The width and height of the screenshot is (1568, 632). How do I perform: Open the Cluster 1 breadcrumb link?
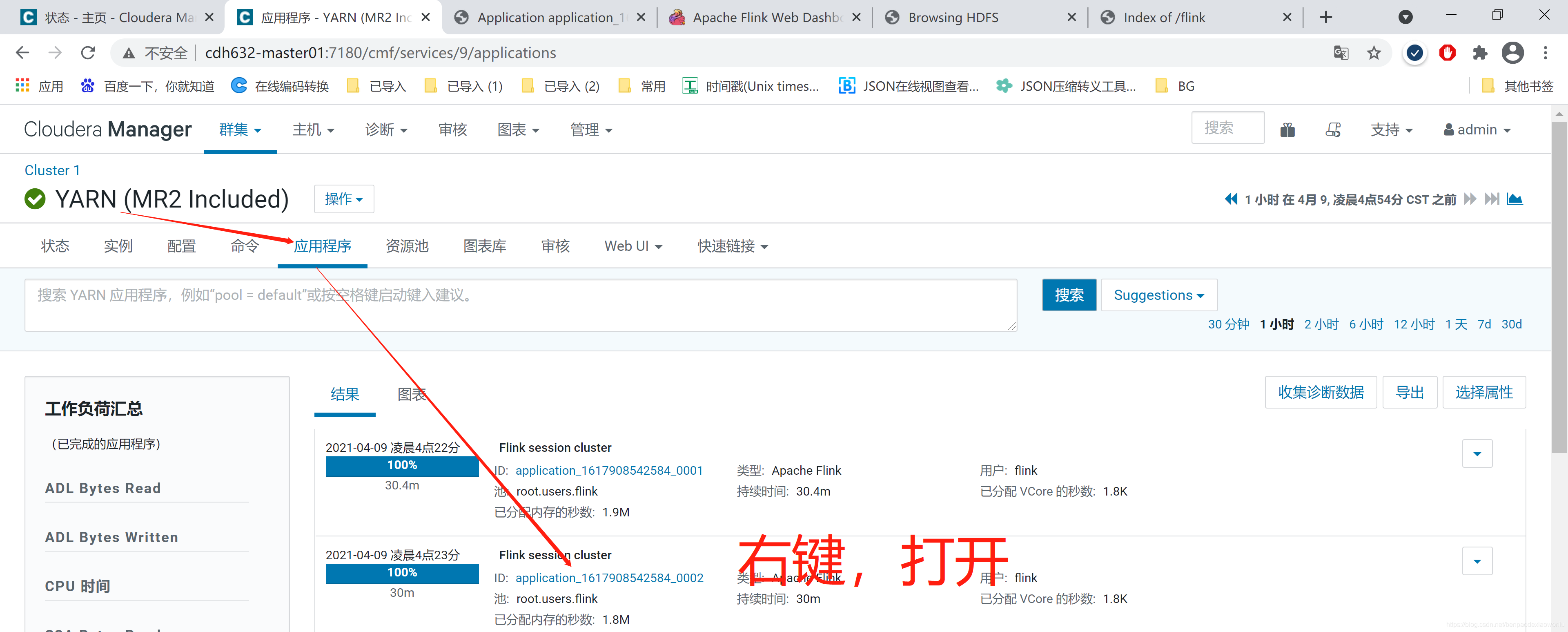(52, 170)
